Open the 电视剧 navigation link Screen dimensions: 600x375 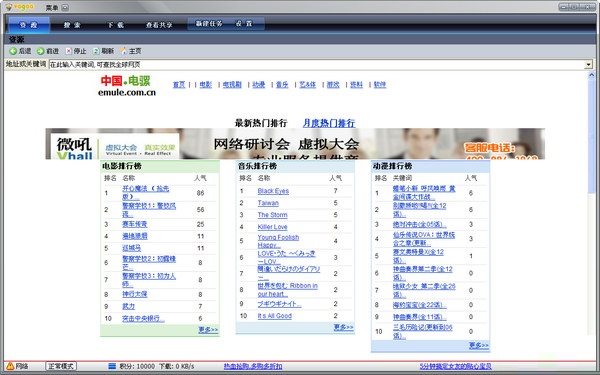click(232, 84)
